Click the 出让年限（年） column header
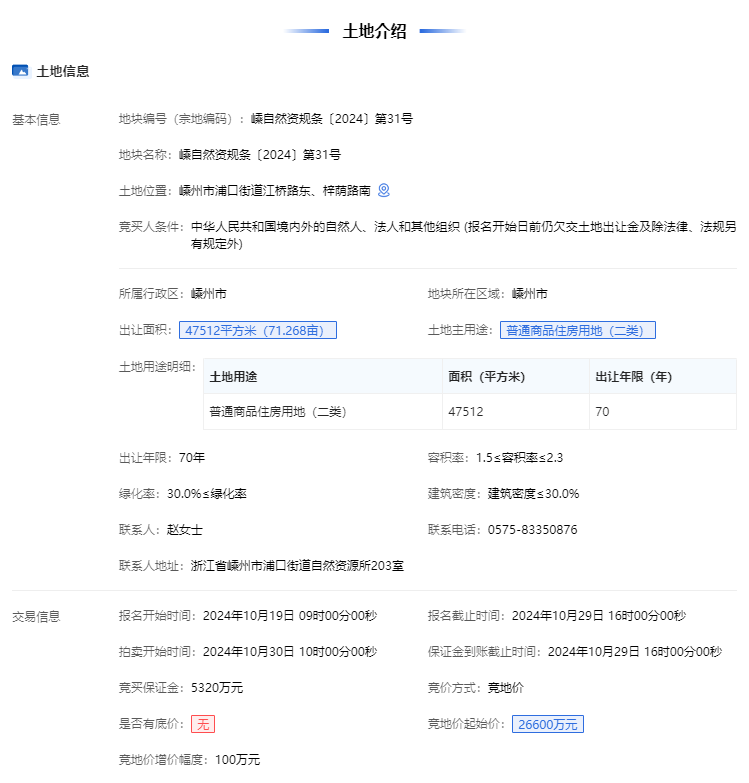 [633, 377]
